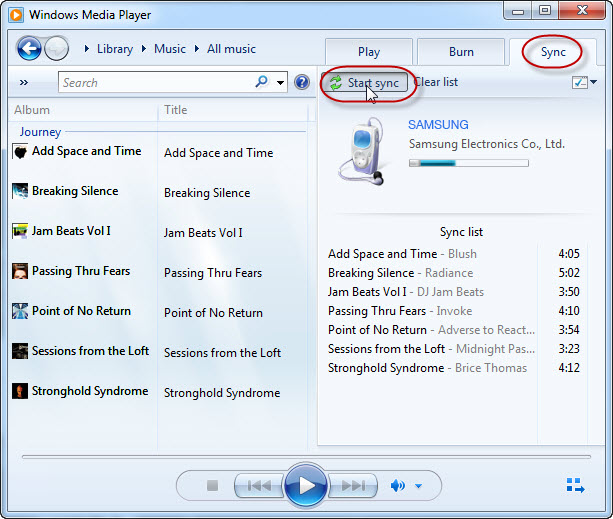This screenshot has height=519, width=613.
Task: Expand the arrow before All music breadcrumb
Action: 197,49
